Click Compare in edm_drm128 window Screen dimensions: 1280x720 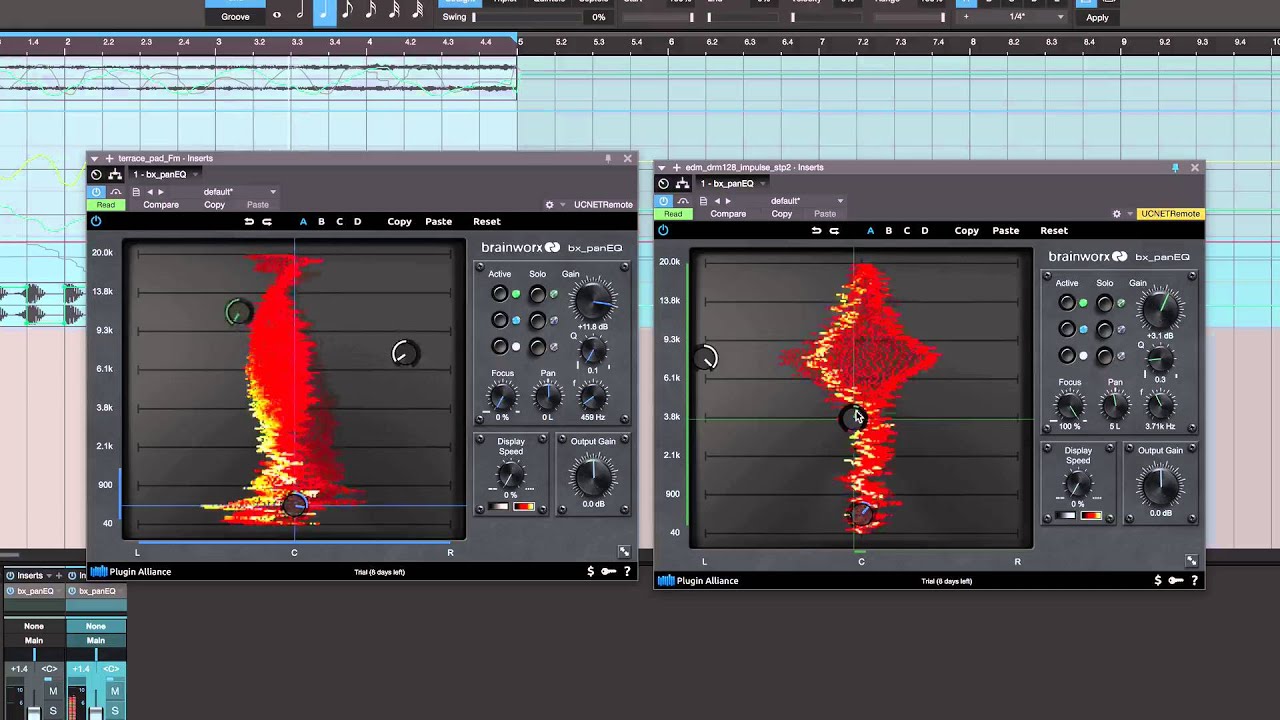(728, 214)
